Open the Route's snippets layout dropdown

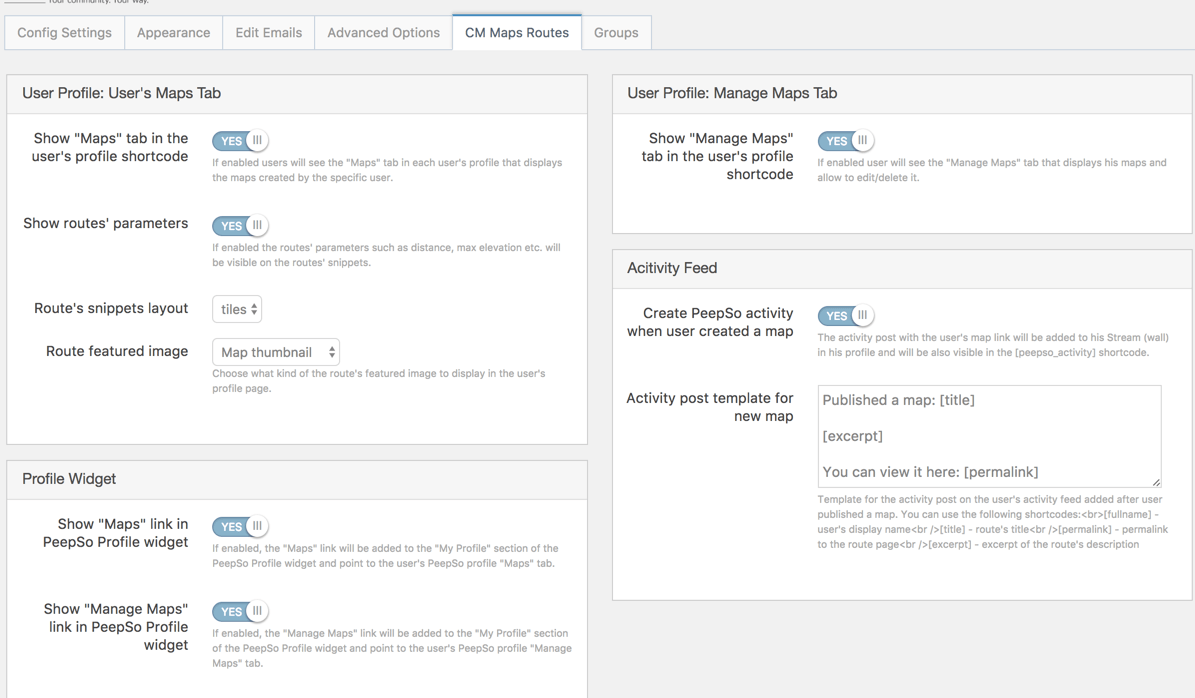pyautogui.click(x=237, y=310)
